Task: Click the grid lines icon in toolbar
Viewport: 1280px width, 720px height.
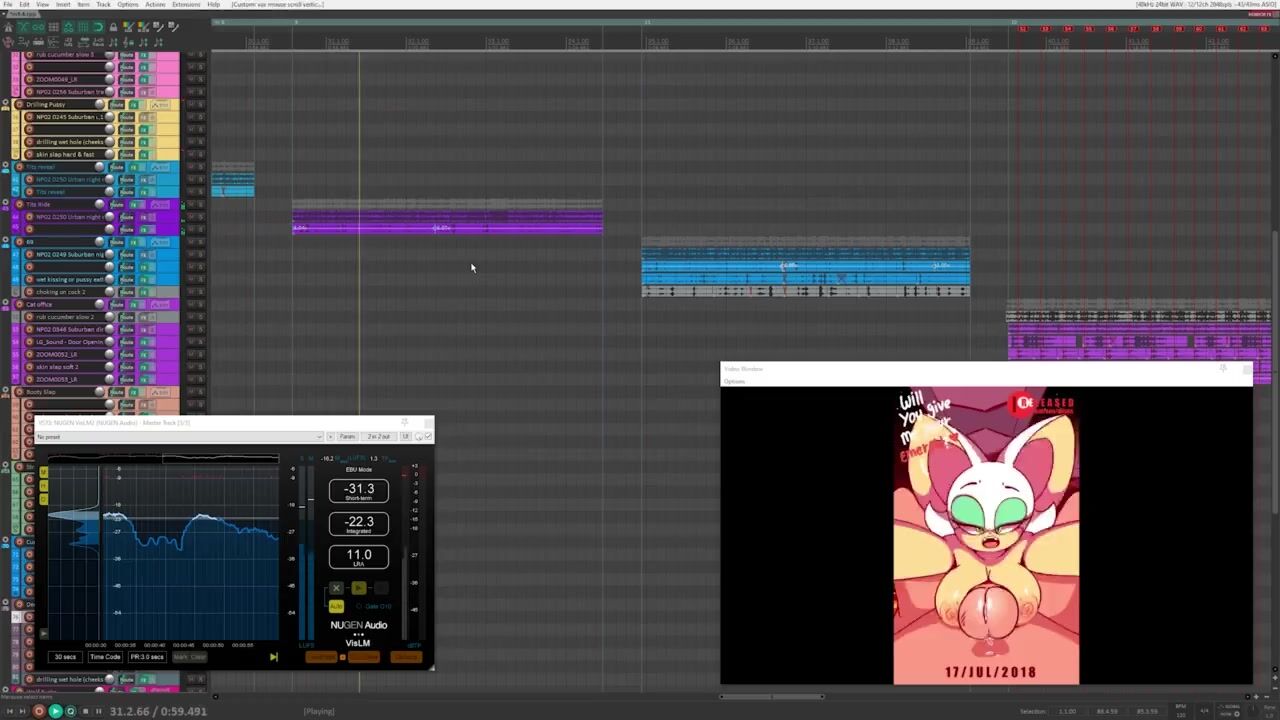Action: [54, 27]
